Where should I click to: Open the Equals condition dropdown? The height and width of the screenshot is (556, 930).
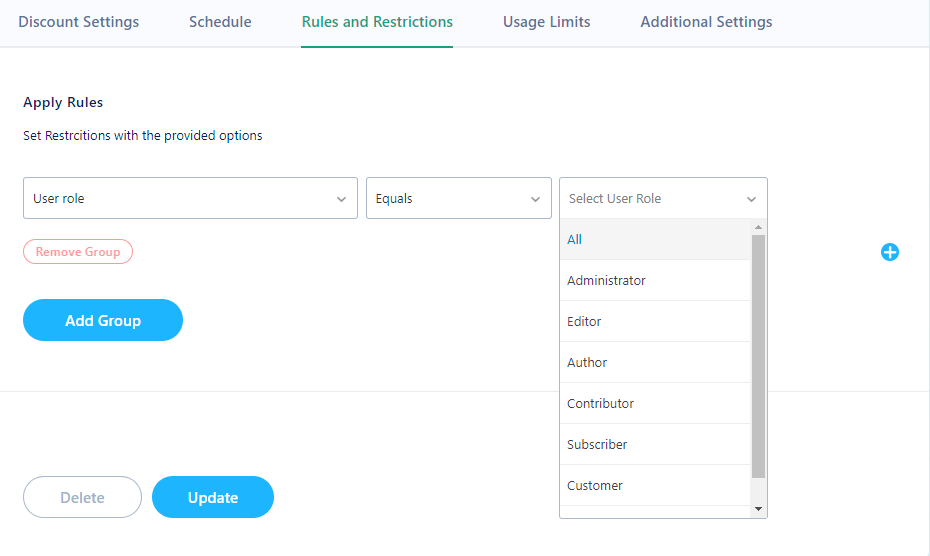(458, 198)
